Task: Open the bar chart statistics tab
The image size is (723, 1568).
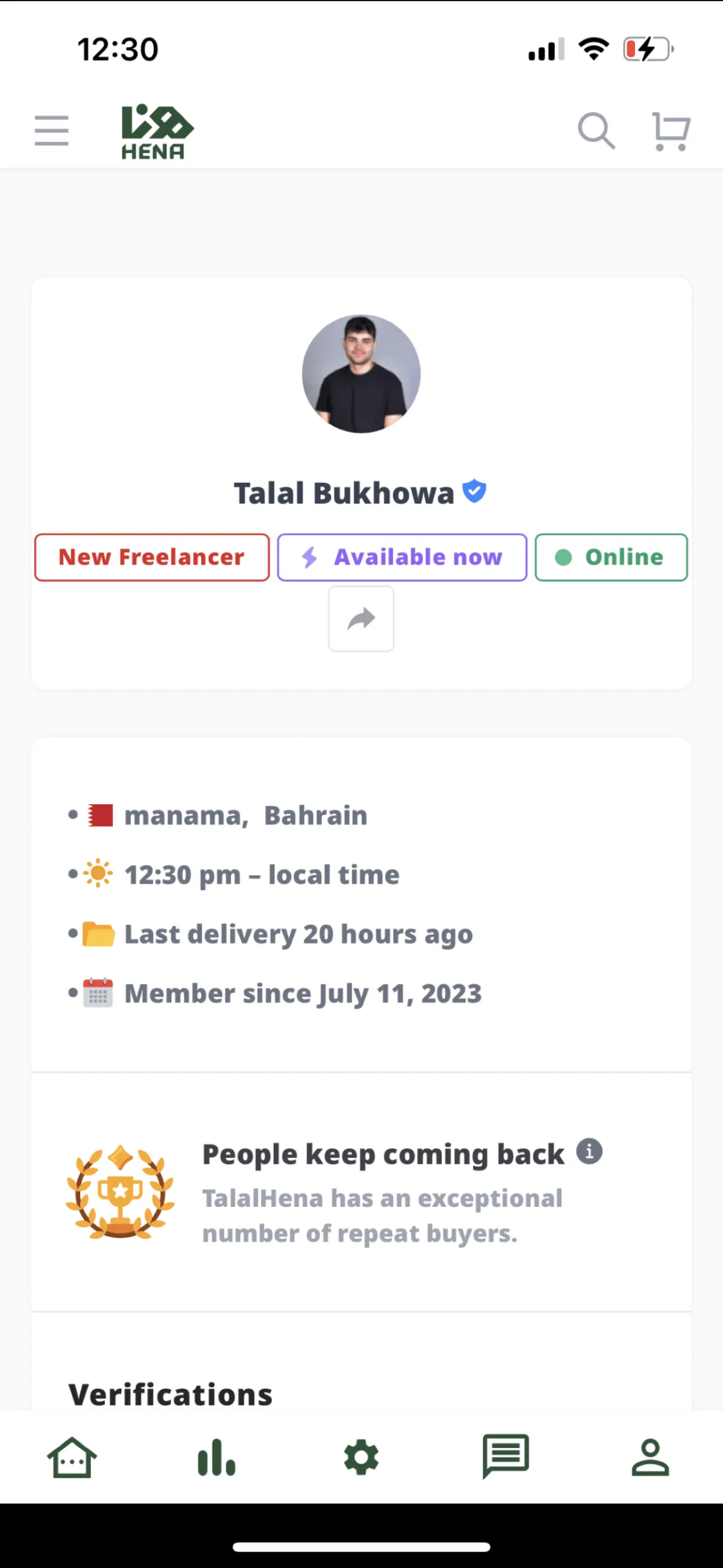Action: (217, 1458)
